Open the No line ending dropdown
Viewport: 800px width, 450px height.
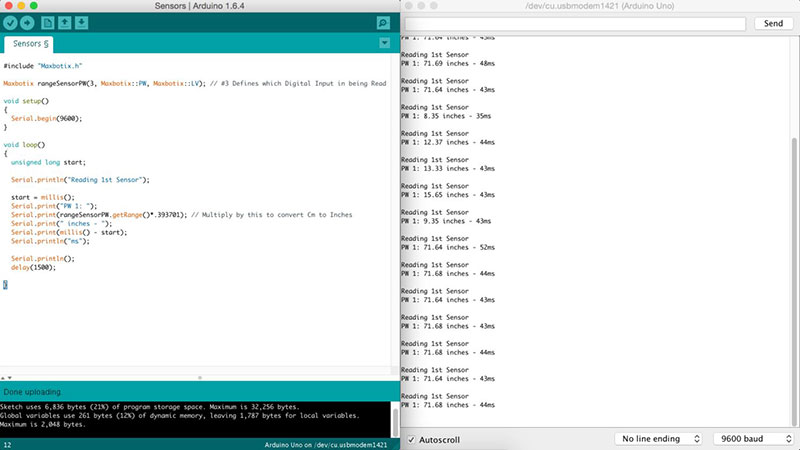point(658,439)
